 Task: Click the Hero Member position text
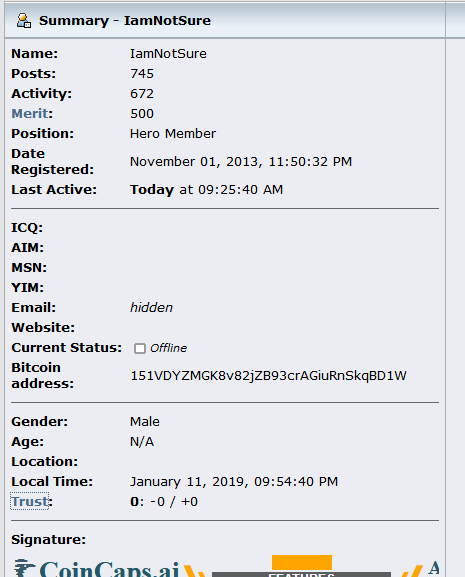[173, 134]
